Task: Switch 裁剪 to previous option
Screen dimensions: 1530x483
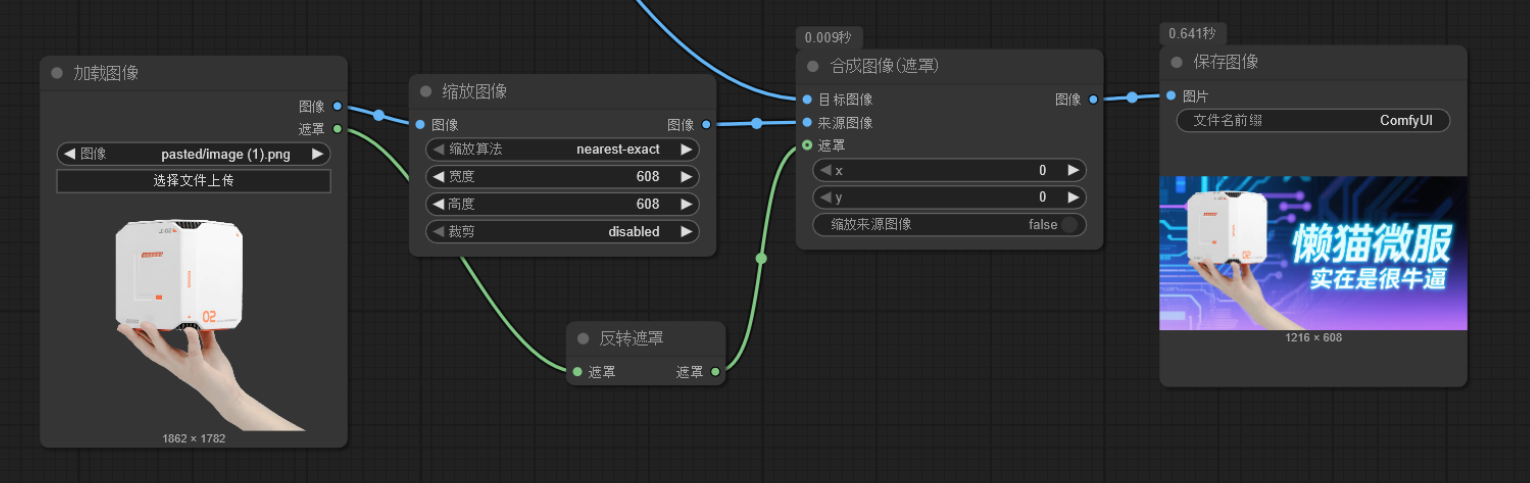Action: [437, 231]
